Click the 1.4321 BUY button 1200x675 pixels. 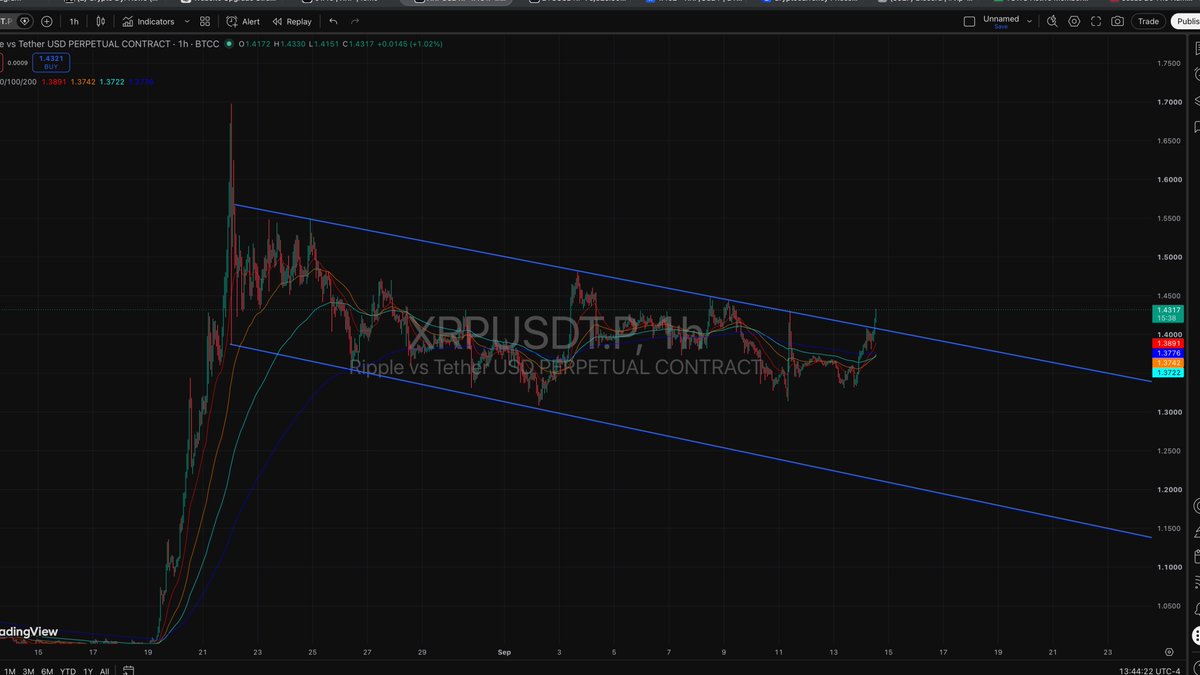pos(51,62)
